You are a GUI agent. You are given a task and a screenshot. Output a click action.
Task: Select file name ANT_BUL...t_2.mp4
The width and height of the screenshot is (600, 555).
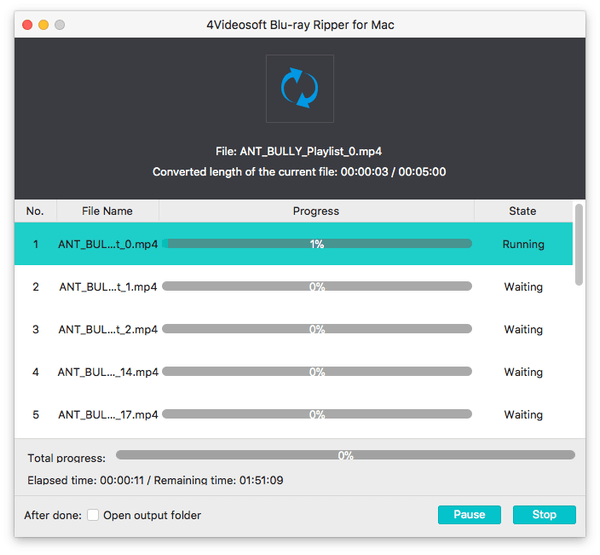(x=108, y=329)
